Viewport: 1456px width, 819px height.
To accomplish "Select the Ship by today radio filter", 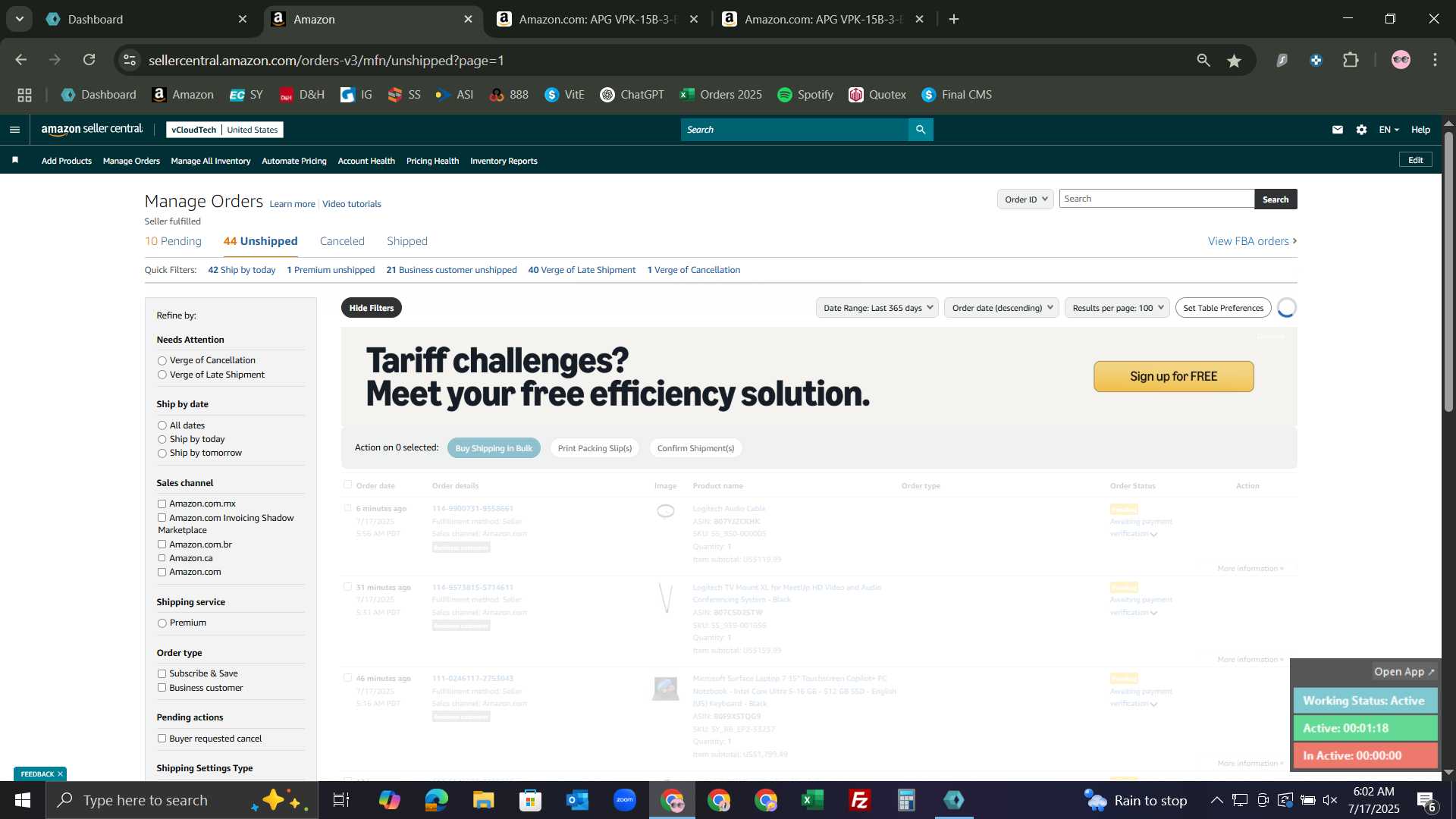I will [162, 440].
